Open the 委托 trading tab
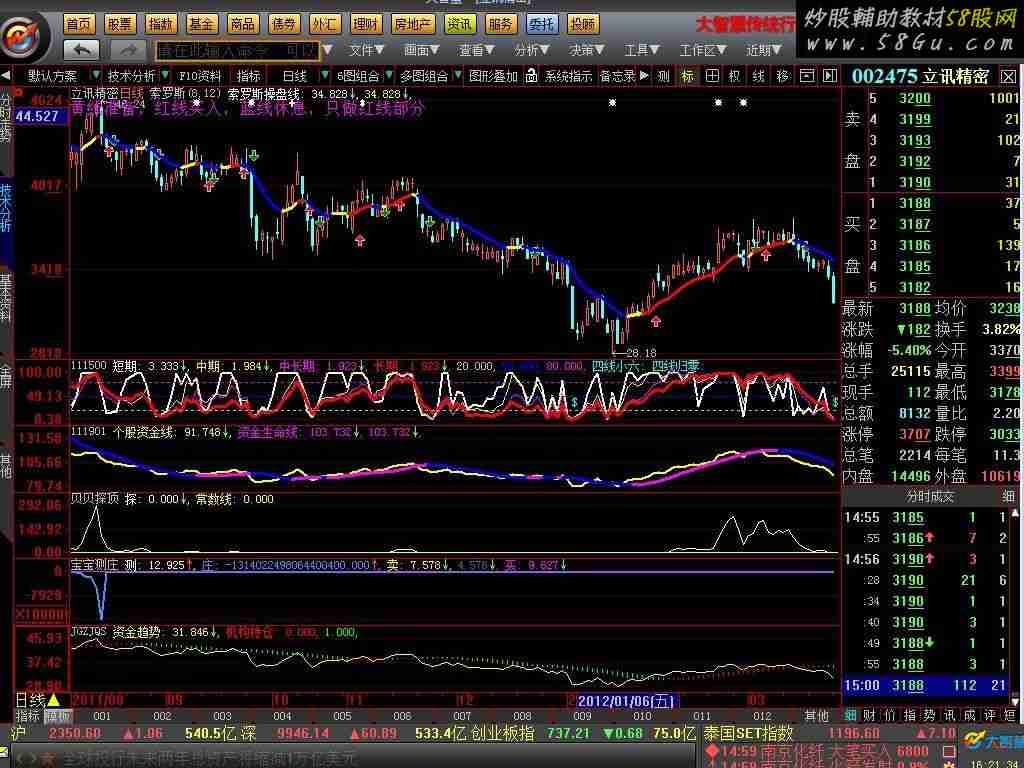 542,25
